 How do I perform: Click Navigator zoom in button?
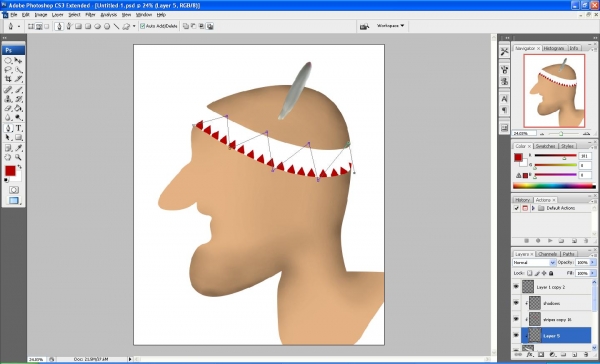click(x=586, y=134)
